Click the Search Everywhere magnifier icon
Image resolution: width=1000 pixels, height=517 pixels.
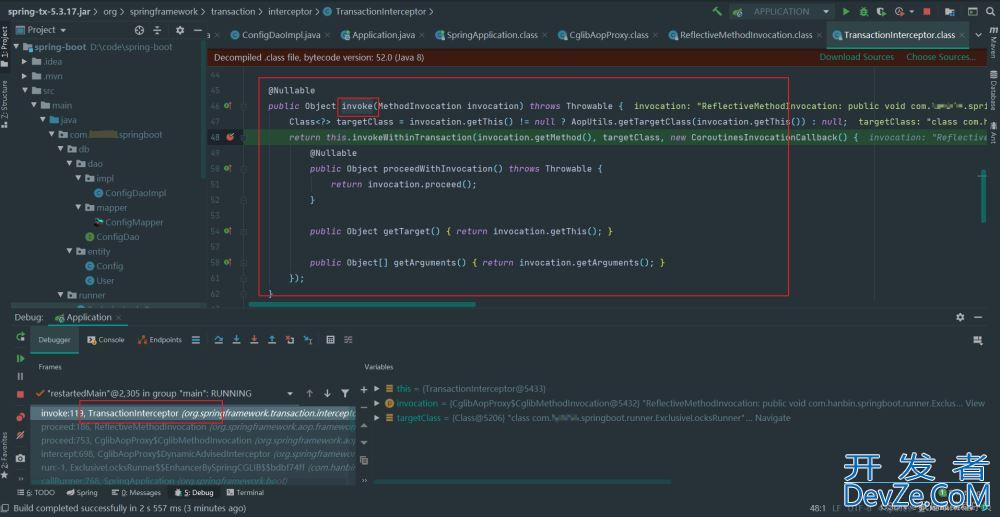[990, 11]
